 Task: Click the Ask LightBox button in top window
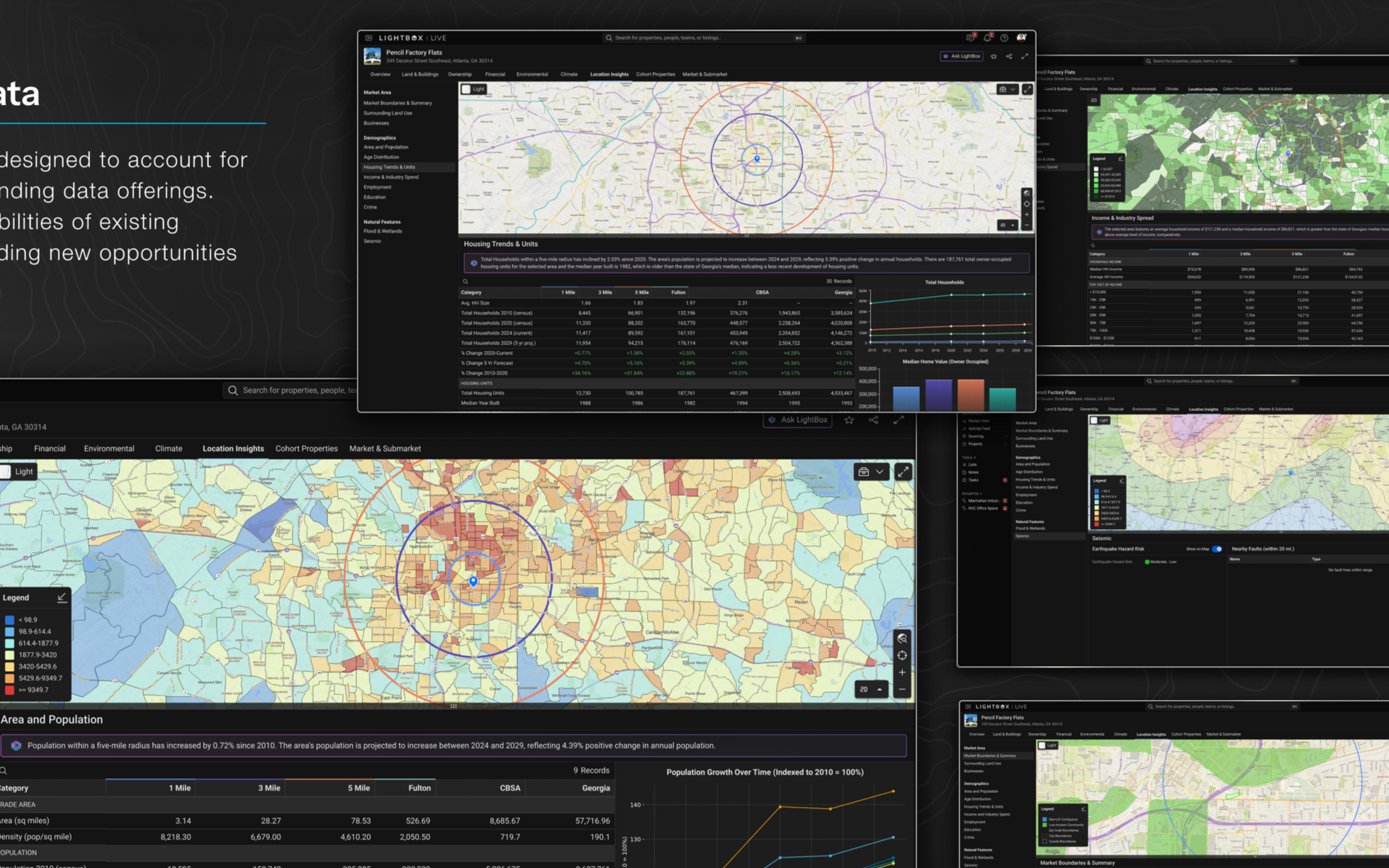(962, 56)
